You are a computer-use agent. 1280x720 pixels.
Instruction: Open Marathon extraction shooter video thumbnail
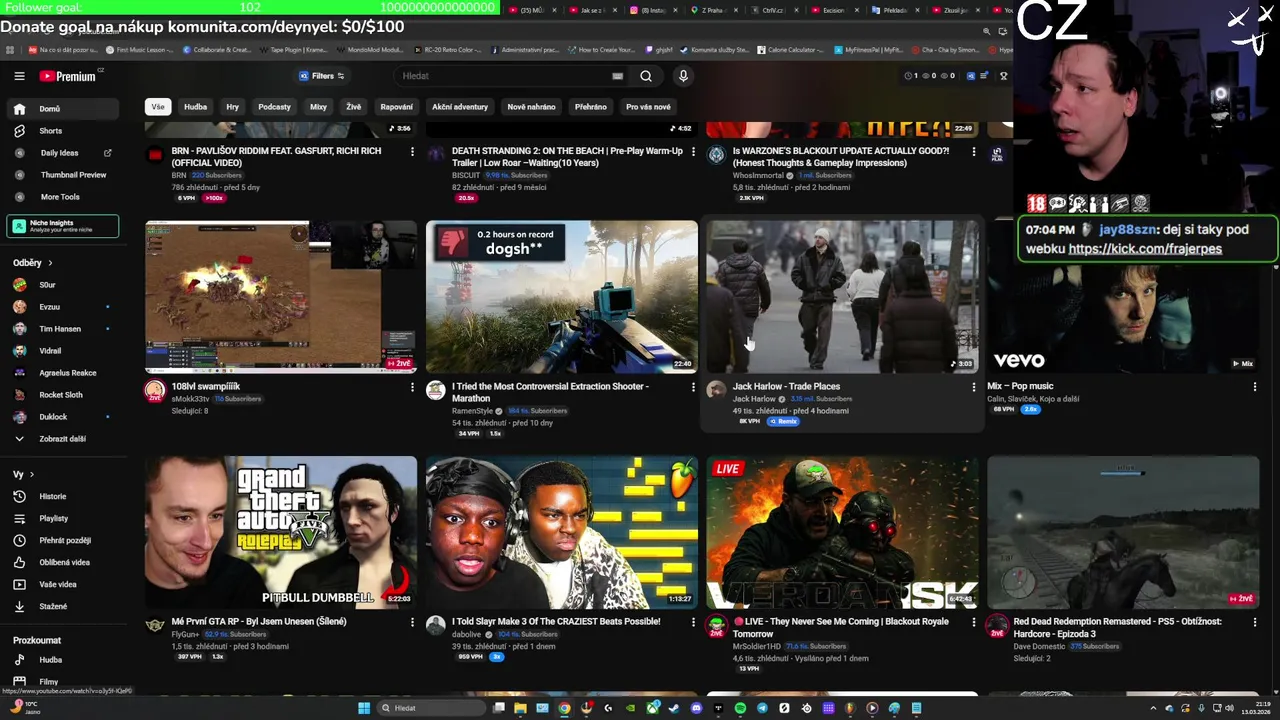(562, 297)
